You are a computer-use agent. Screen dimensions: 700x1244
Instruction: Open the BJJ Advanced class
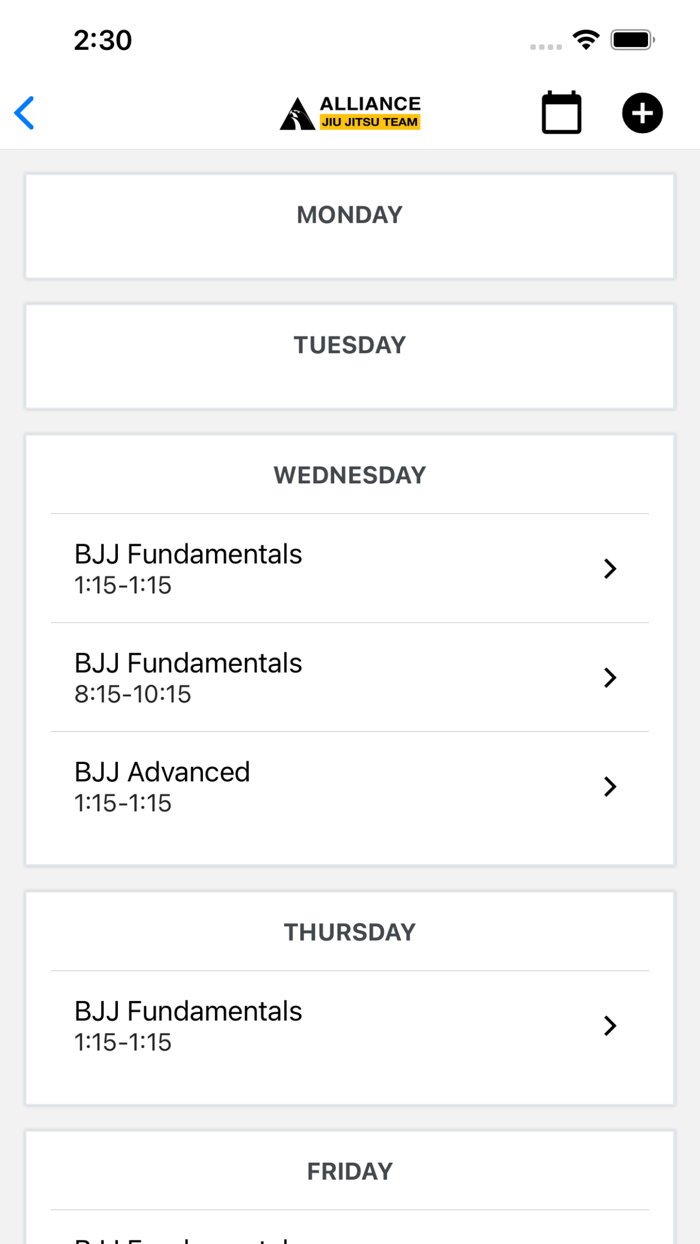162,786
